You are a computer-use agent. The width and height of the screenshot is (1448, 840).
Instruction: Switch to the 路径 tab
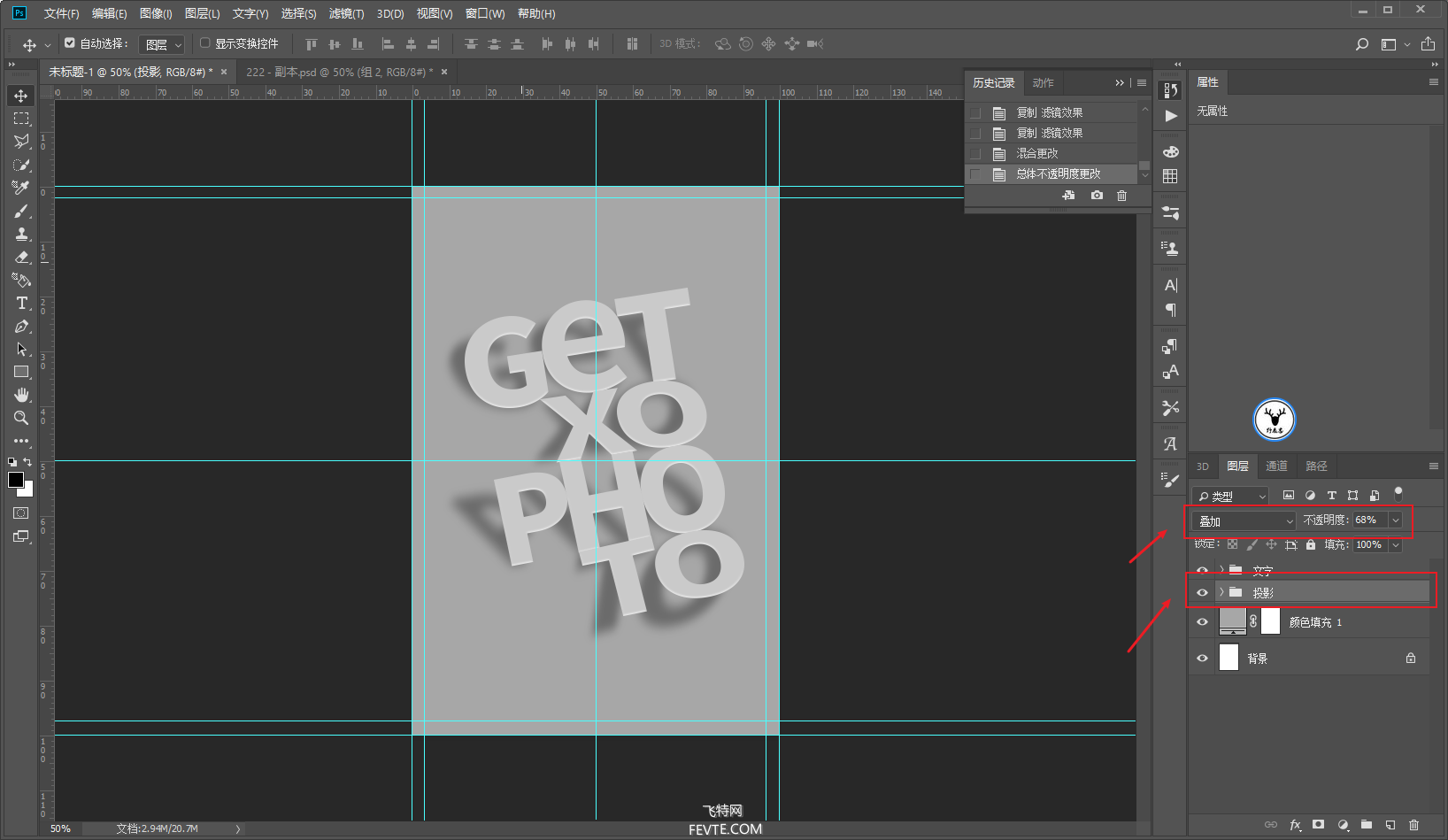[1316, 466]
